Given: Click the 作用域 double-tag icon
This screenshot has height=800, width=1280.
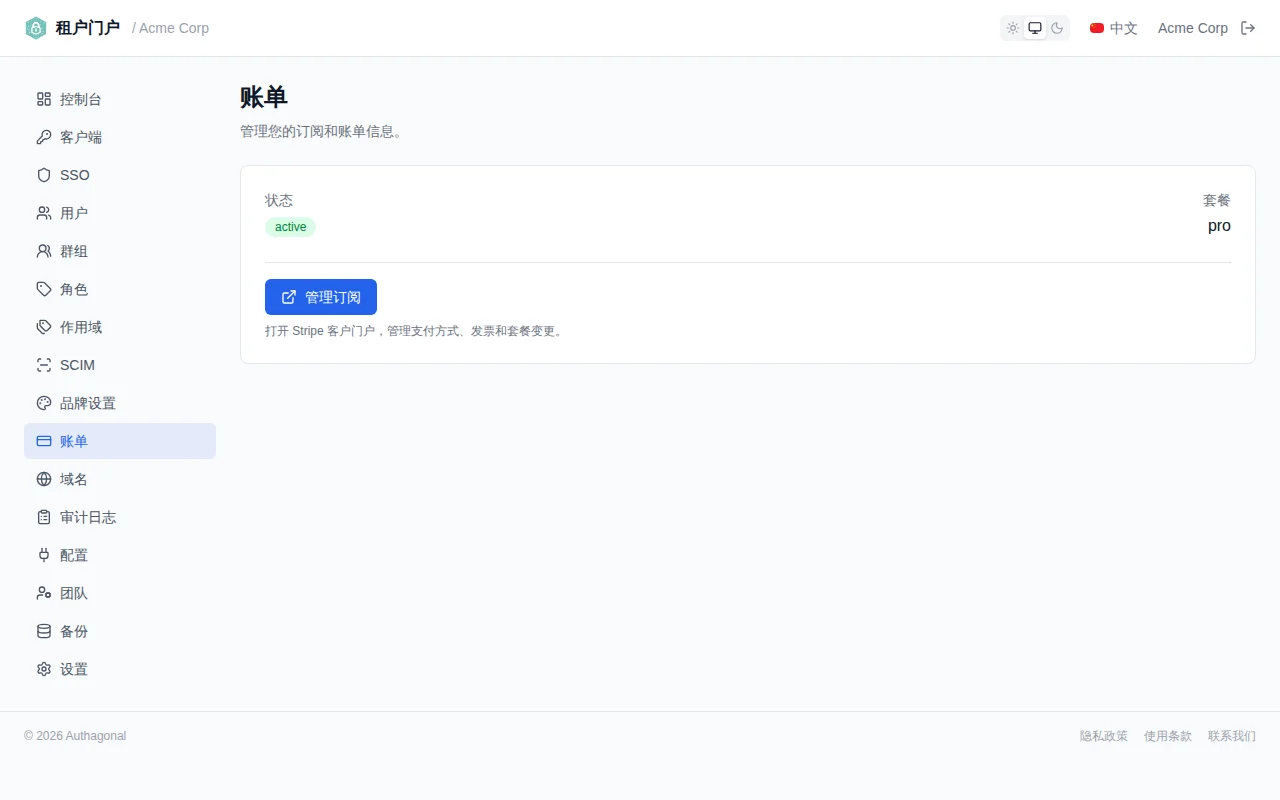Looking at the screenshot, I should [x=44, y=327].
